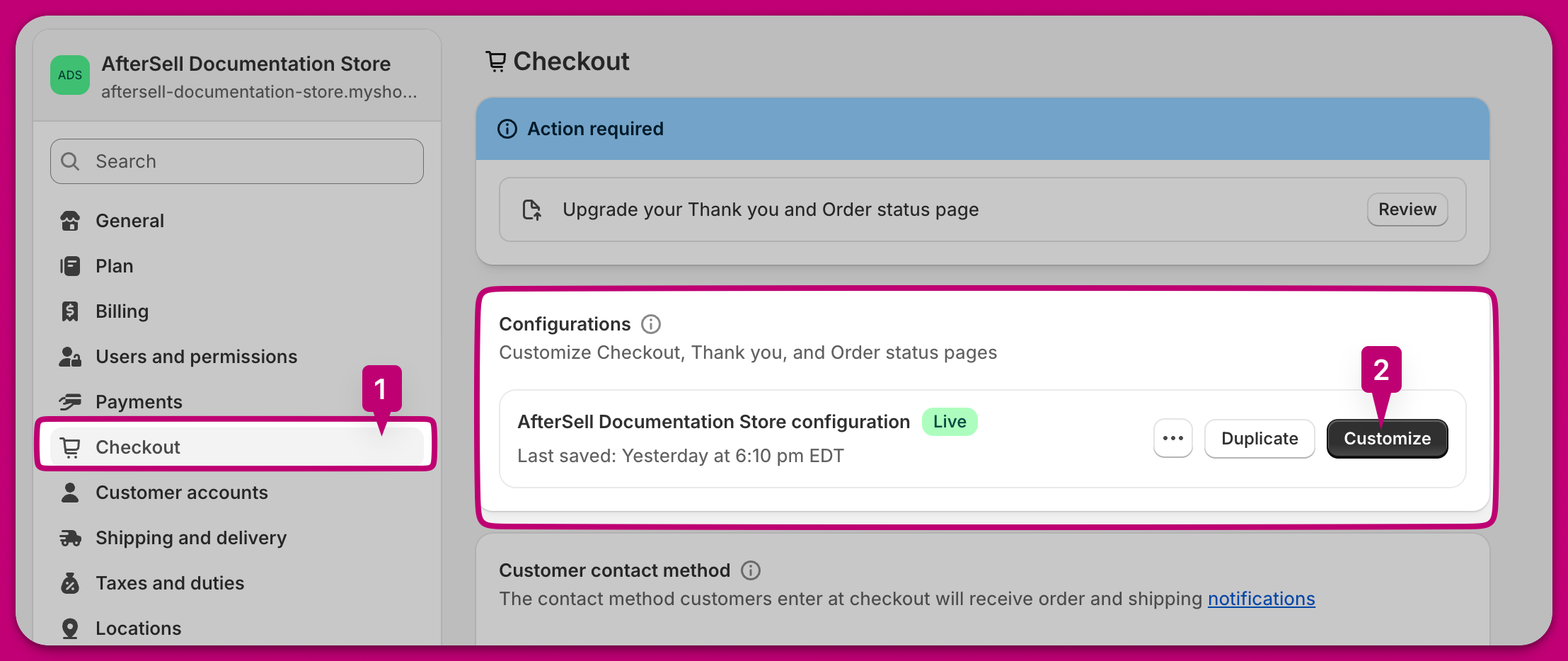Click the Review button
The width and height of the screenshot is (1568, 661).
coord(1407,209)
